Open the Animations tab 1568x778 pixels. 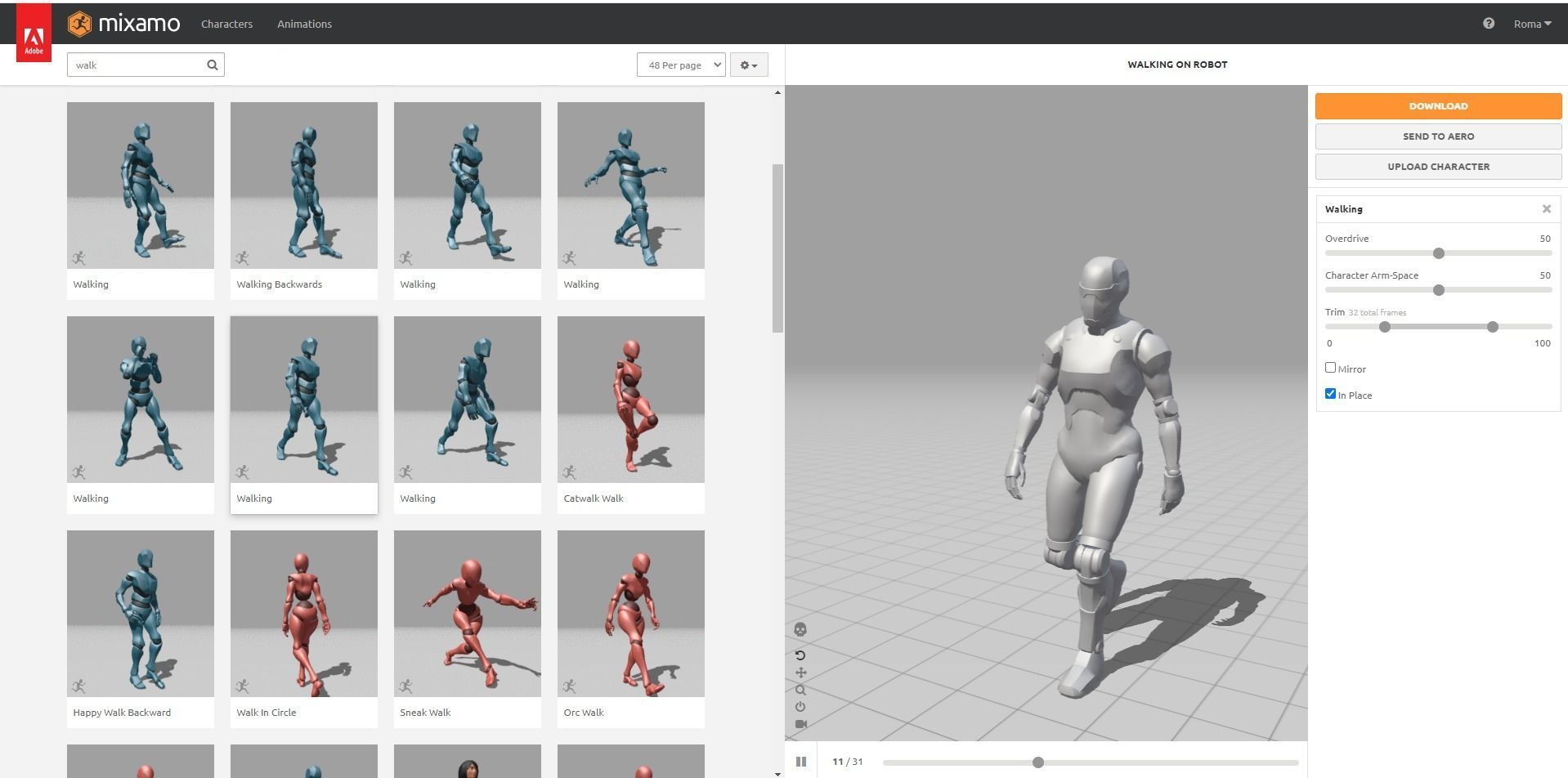coord(304,24)
